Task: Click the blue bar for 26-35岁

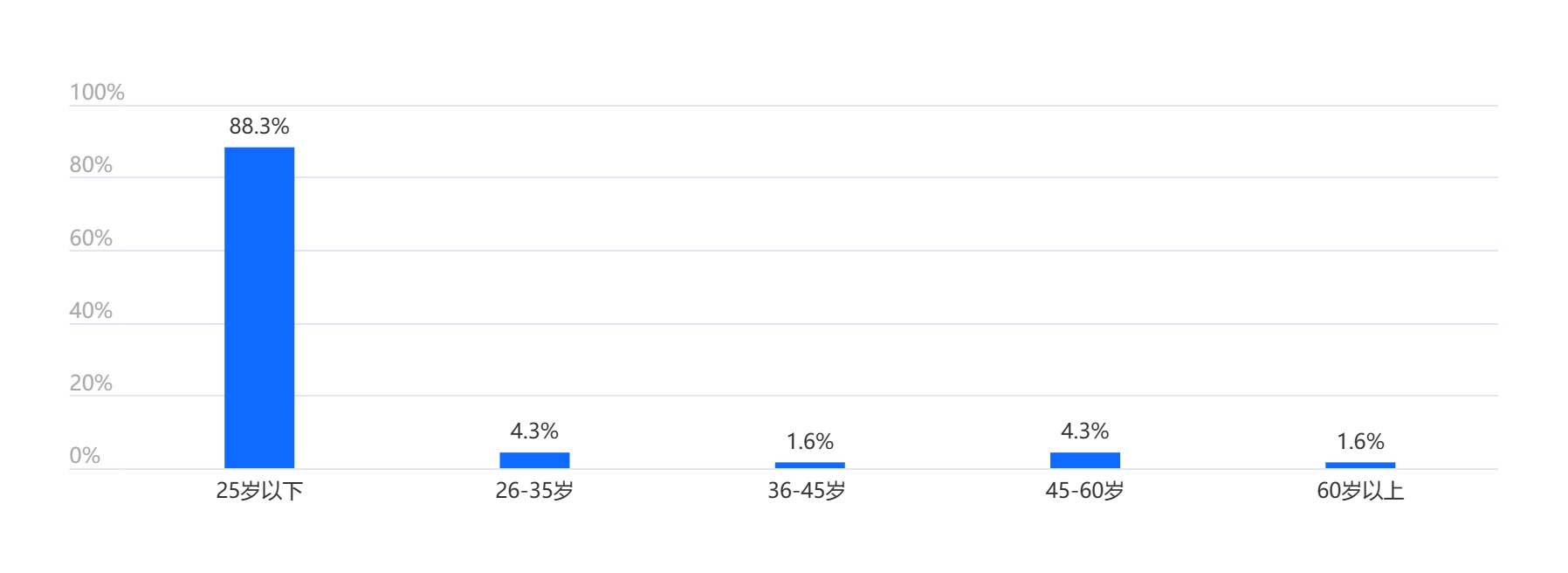Action: click(x=534, y=460)
